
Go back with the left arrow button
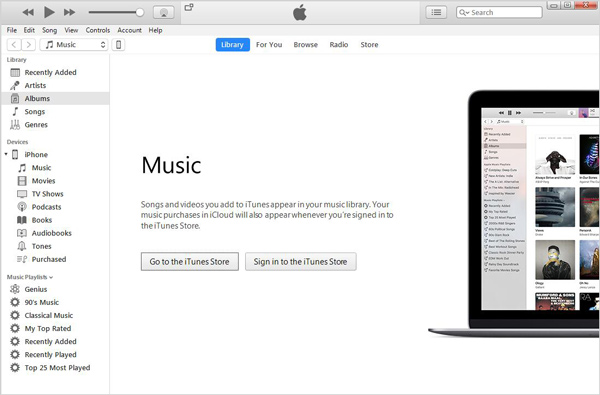[x=14, y=45]
